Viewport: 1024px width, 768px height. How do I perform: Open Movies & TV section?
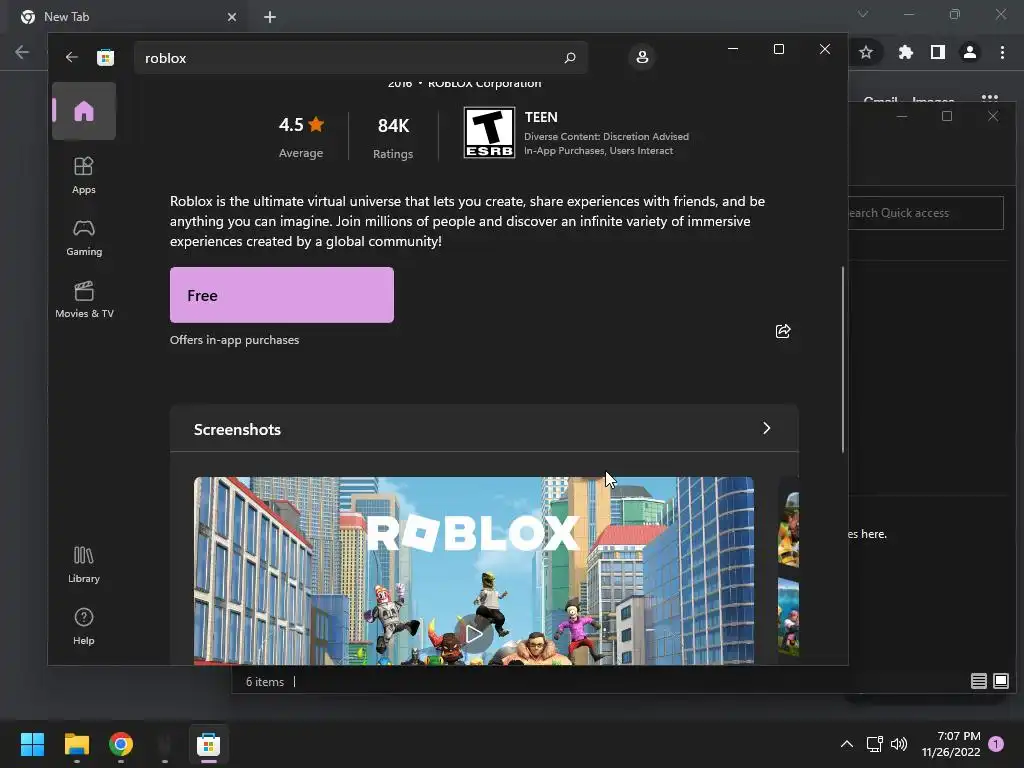[84, 299]
